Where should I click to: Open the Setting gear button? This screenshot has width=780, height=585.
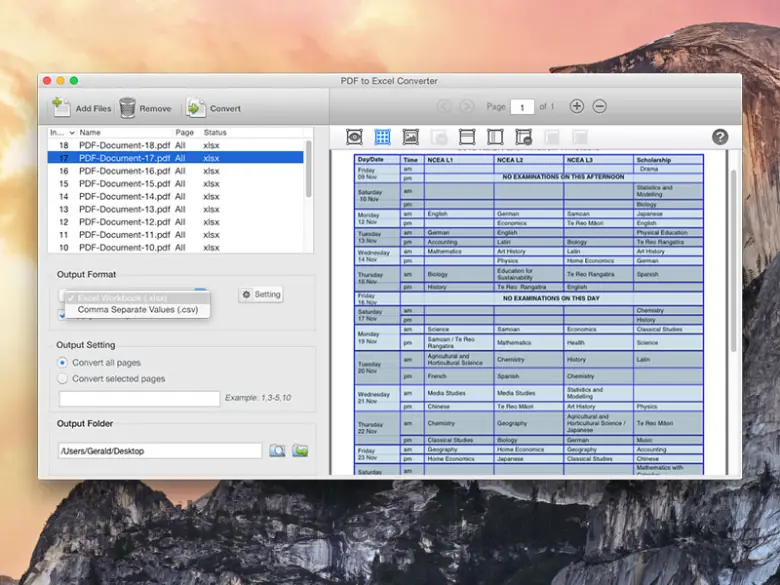click(261, 294)
